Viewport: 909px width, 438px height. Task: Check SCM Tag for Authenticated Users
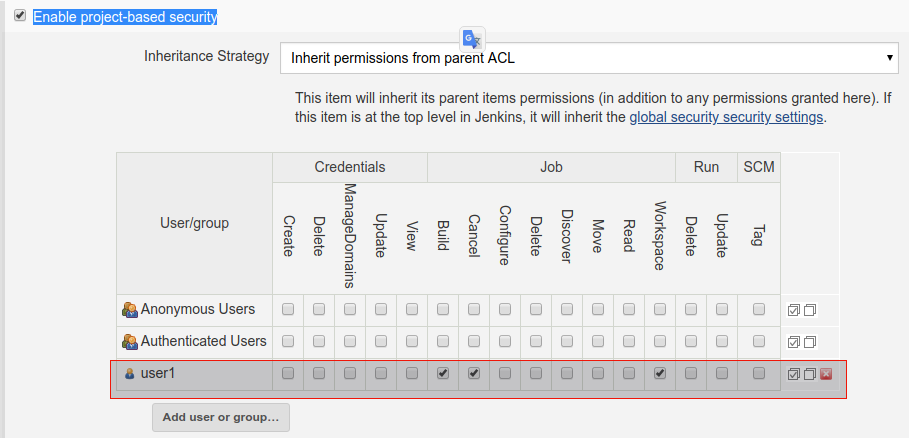759,341
